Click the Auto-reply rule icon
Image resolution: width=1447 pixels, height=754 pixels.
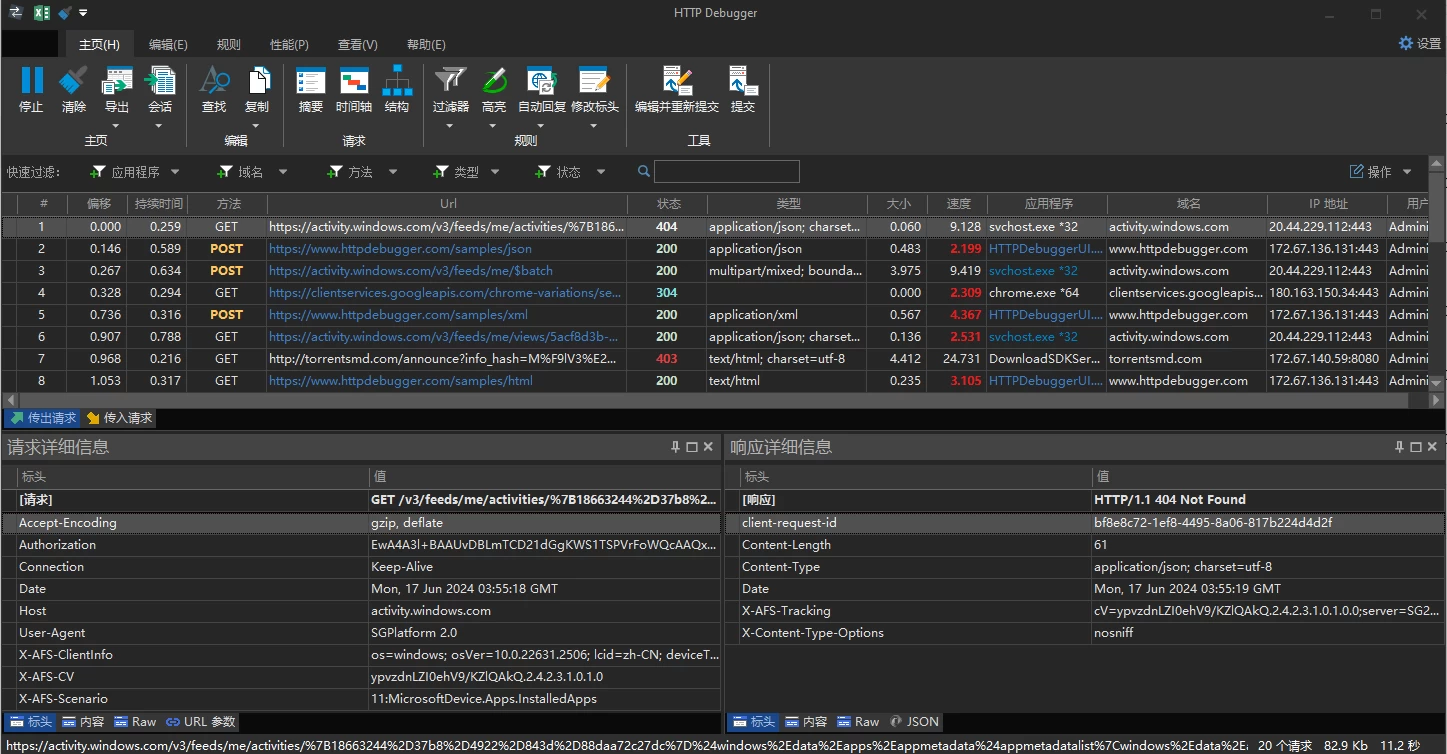pos(541,82)
